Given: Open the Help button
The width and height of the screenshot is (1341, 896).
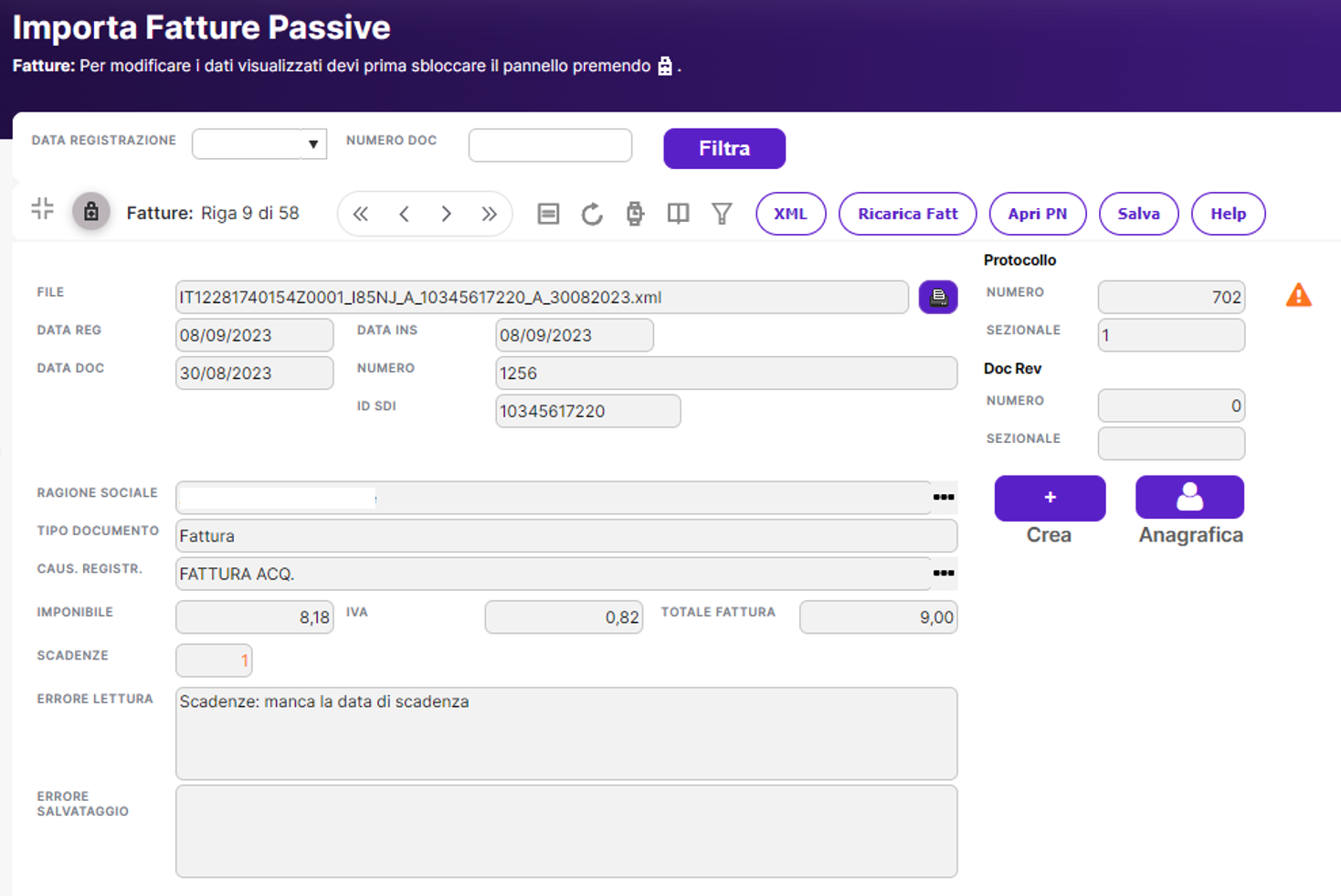Looking at the screenshot, I should click(1229, 214).
